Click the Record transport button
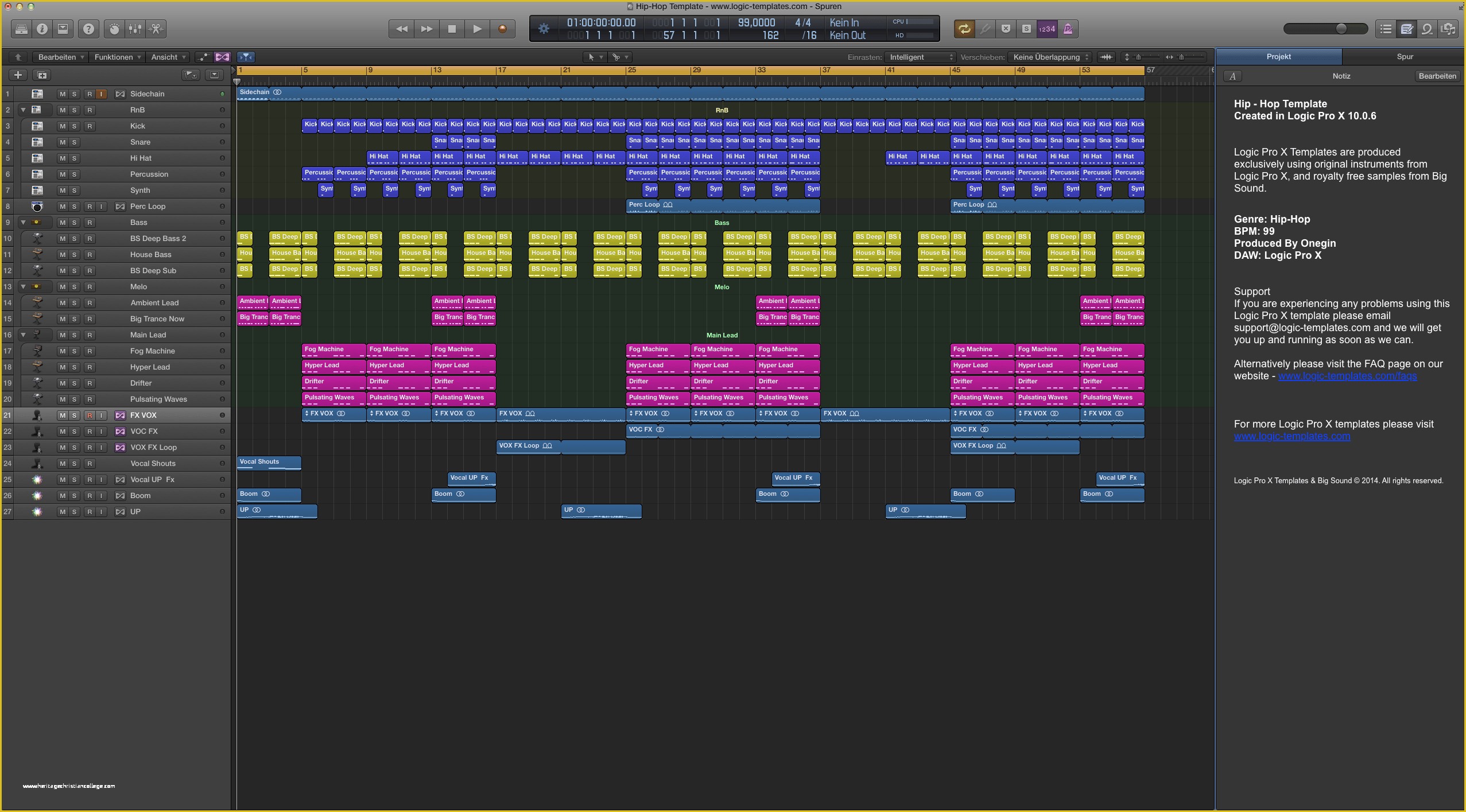Screen dimensions: 1466x812 (x=502, y=29)
